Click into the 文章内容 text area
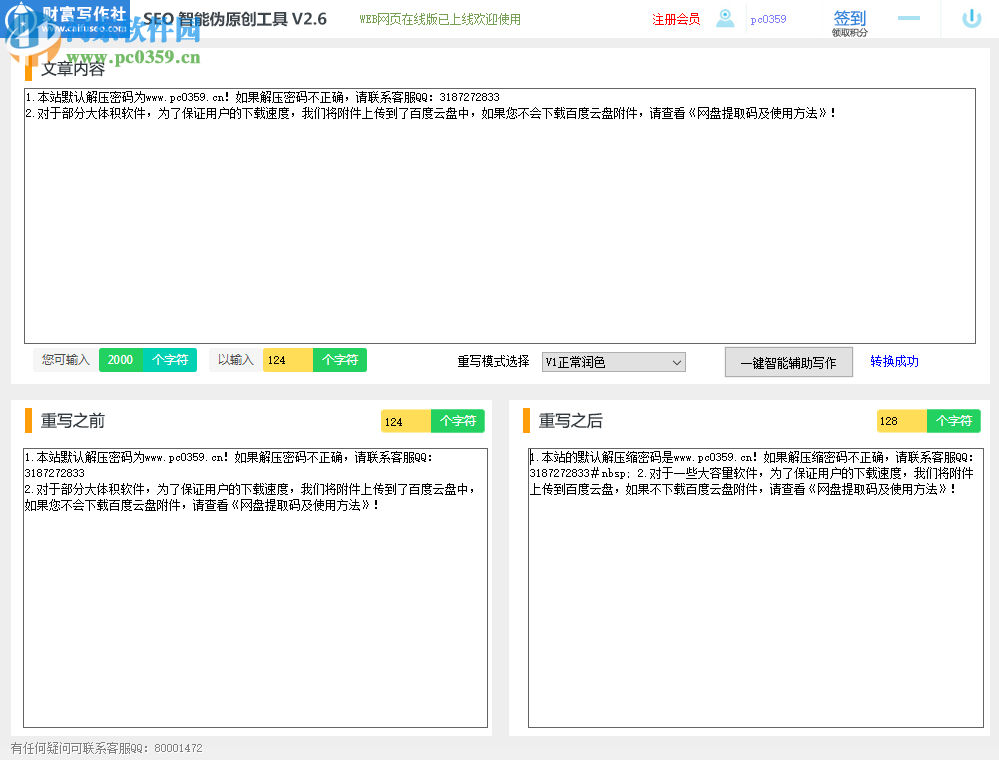 [x=499, y=230]
